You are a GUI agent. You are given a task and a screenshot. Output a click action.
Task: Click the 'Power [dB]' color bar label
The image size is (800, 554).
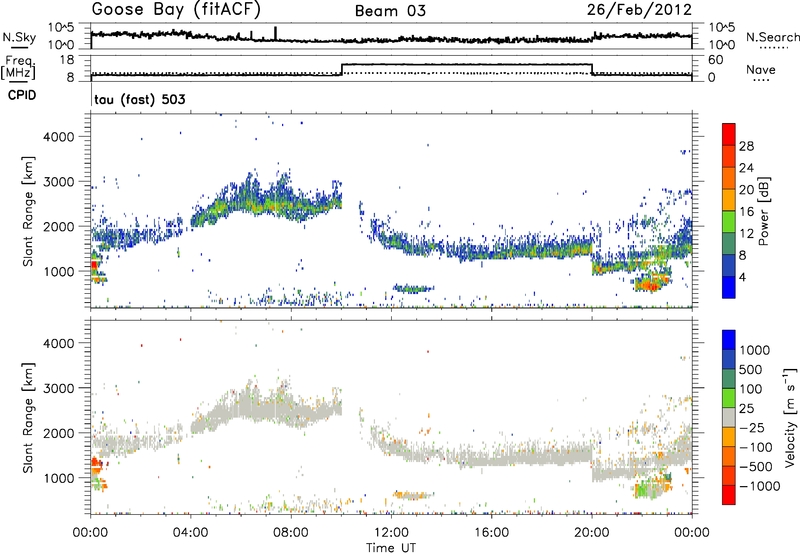763,211
